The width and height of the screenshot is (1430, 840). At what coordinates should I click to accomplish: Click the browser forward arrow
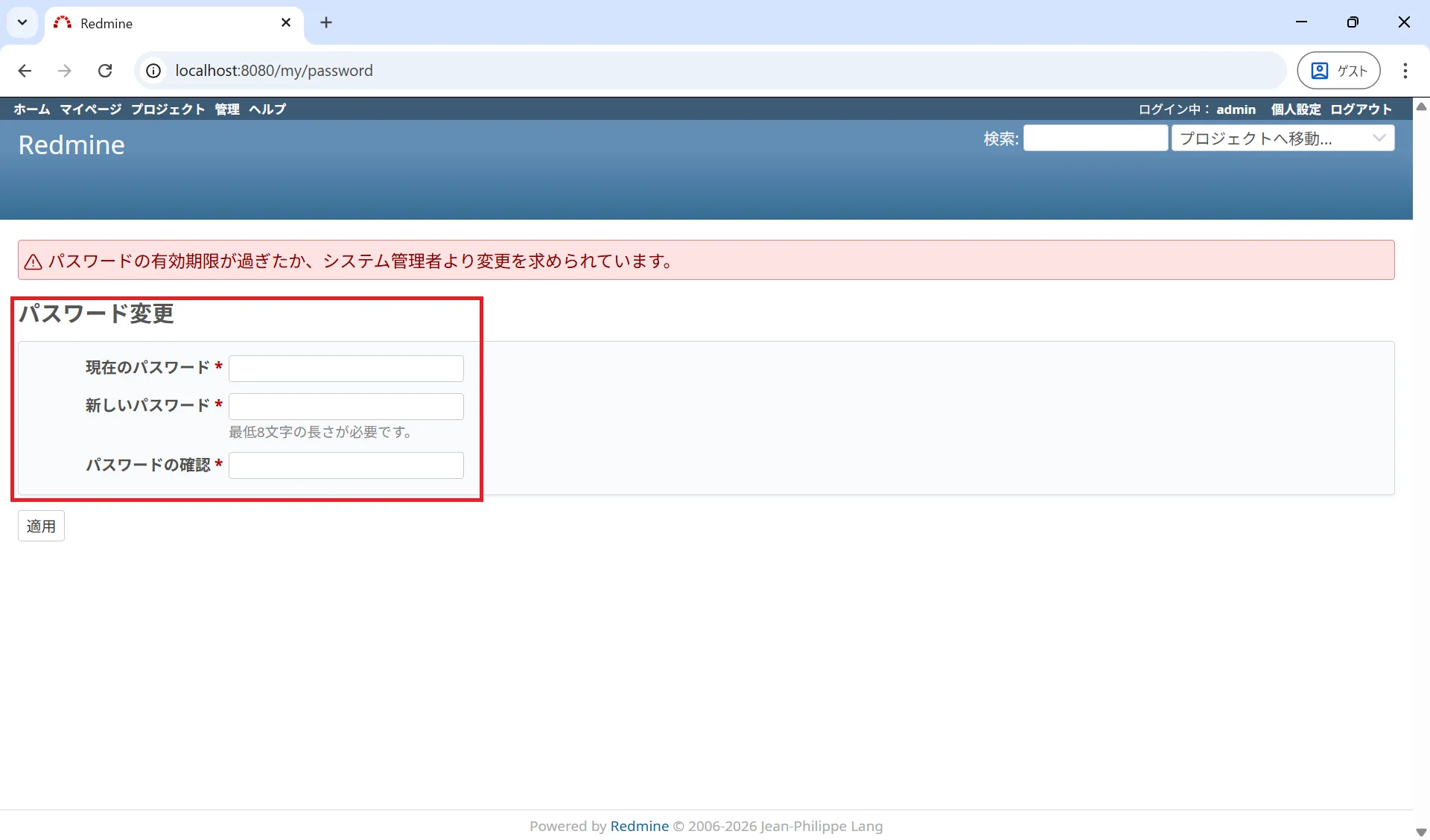click(65, 70)
